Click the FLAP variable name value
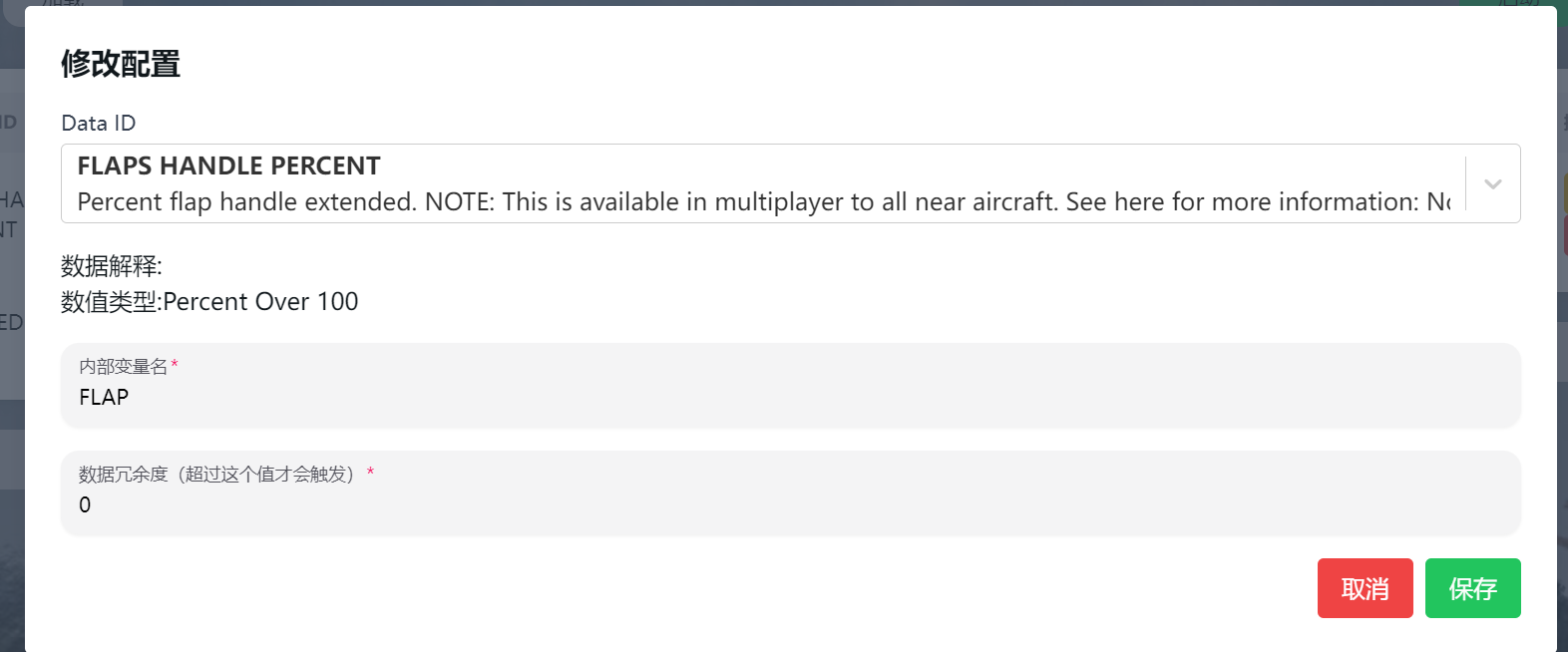 (x=104, y=397)
